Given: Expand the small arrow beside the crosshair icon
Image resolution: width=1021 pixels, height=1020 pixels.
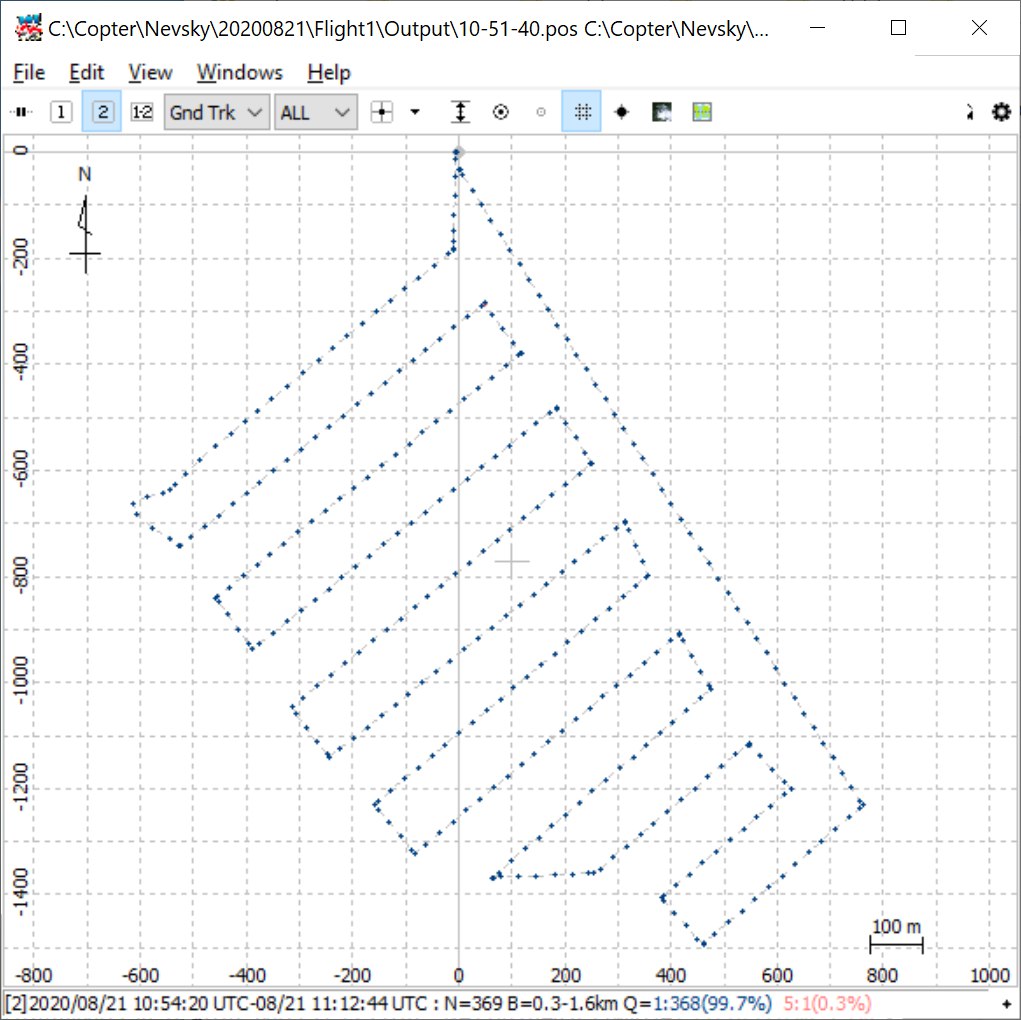Looking at the screenshot, I should (x=415, y=112).
